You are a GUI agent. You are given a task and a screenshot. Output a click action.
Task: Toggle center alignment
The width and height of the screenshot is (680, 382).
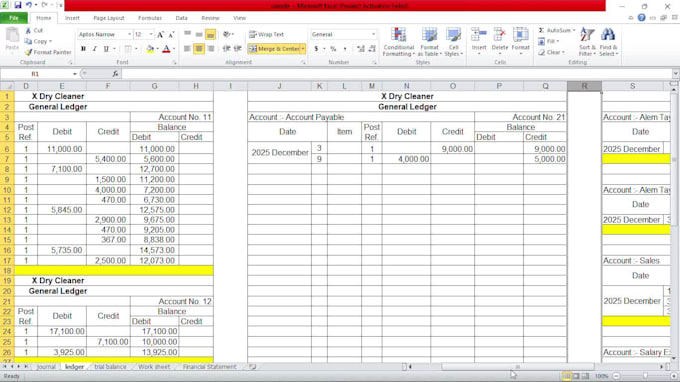tap(199, 49)
